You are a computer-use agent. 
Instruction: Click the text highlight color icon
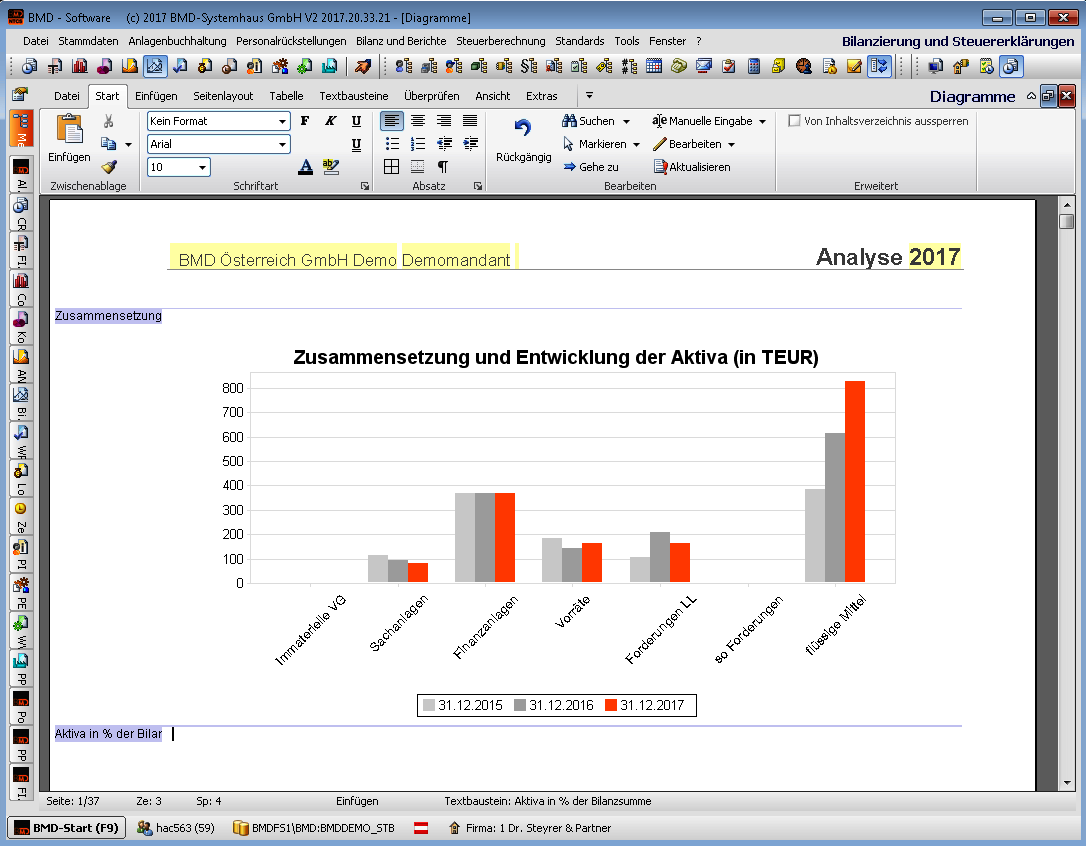pos(331,166)
